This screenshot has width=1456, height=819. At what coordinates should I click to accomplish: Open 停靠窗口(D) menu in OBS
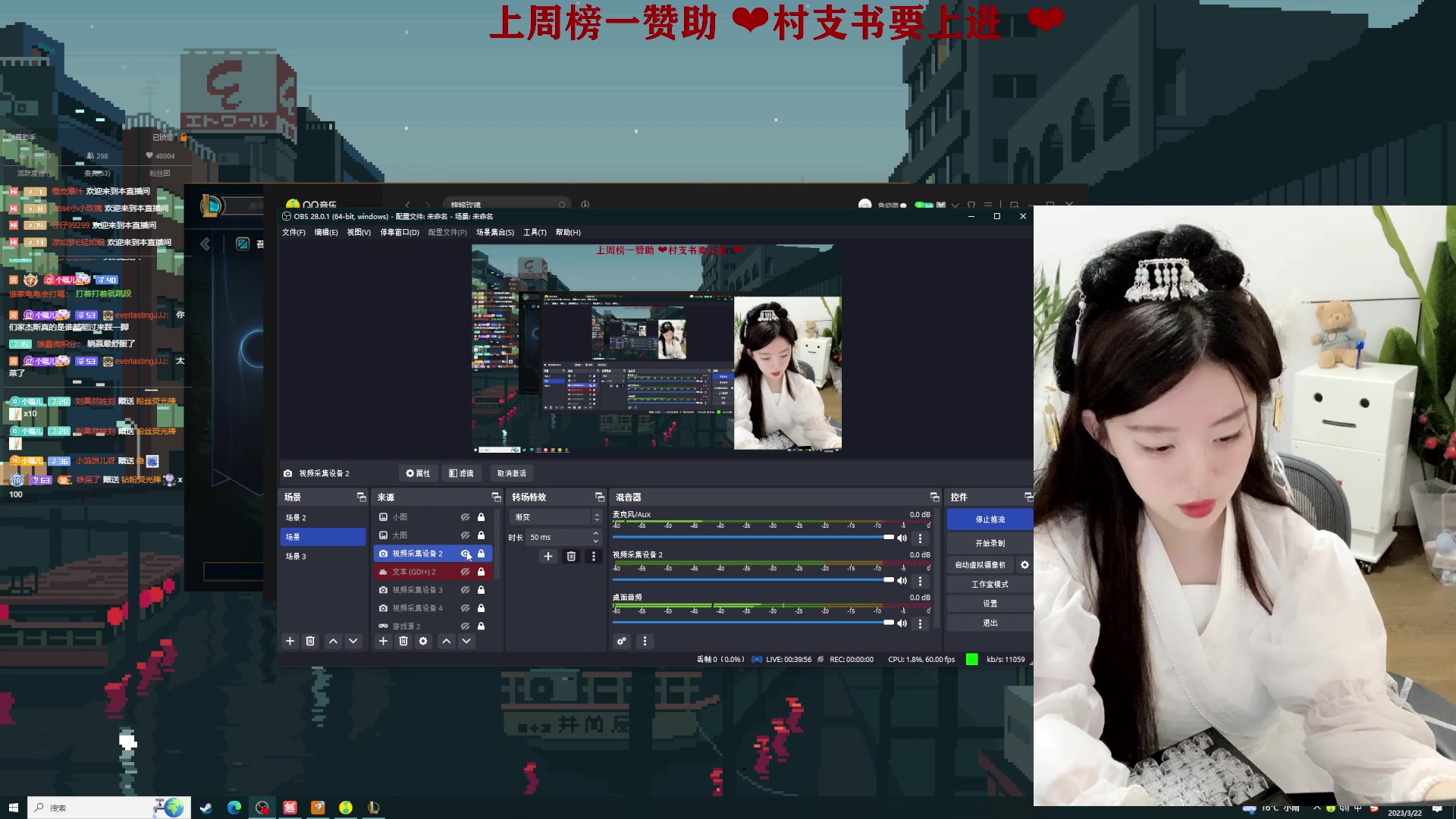(x=399, y=232)
